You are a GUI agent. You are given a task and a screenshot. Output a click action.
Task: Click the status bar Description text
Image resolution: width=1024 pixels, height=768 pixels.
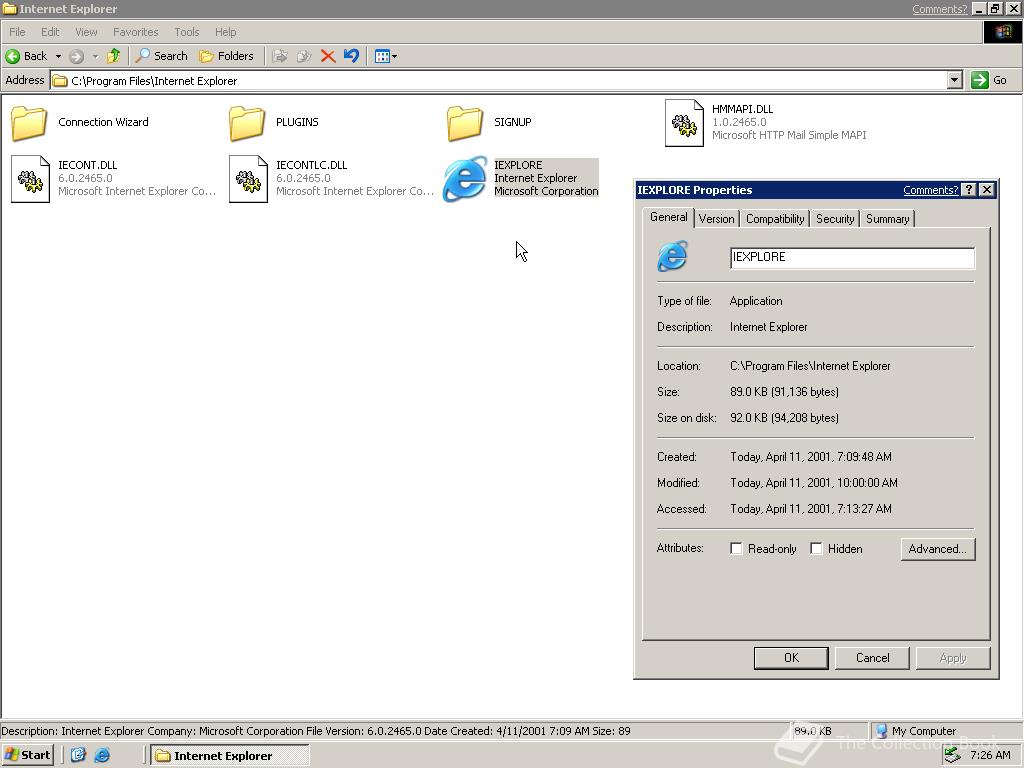tap(316, 731)
